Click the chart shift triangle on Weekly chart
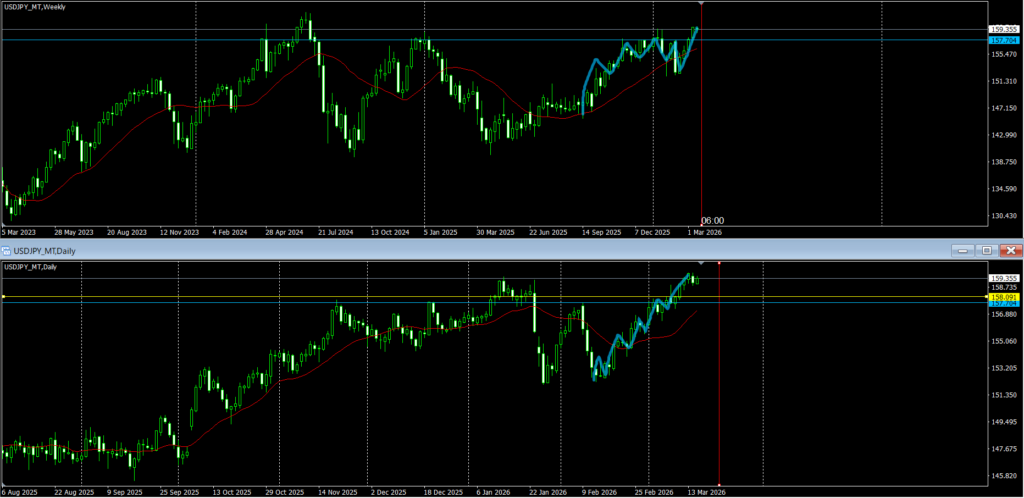The width and height of the screenshot is (1024, 498). coord(701,4)
